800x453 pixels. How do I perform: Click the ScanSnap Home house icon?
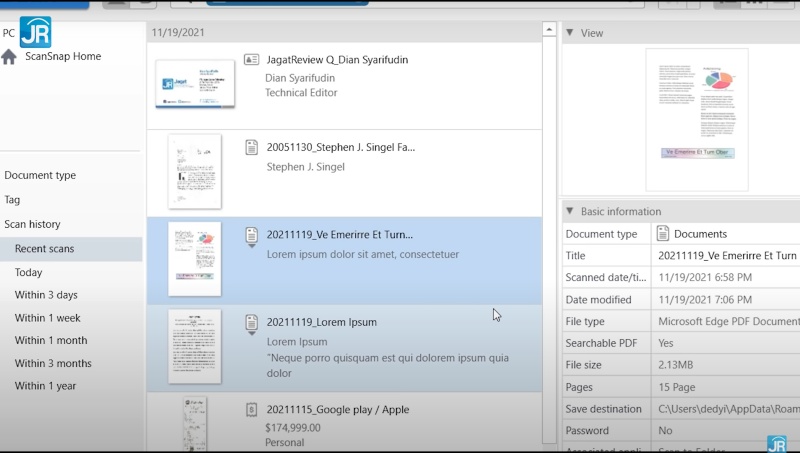pyautogui.click(x=9, y=57)
